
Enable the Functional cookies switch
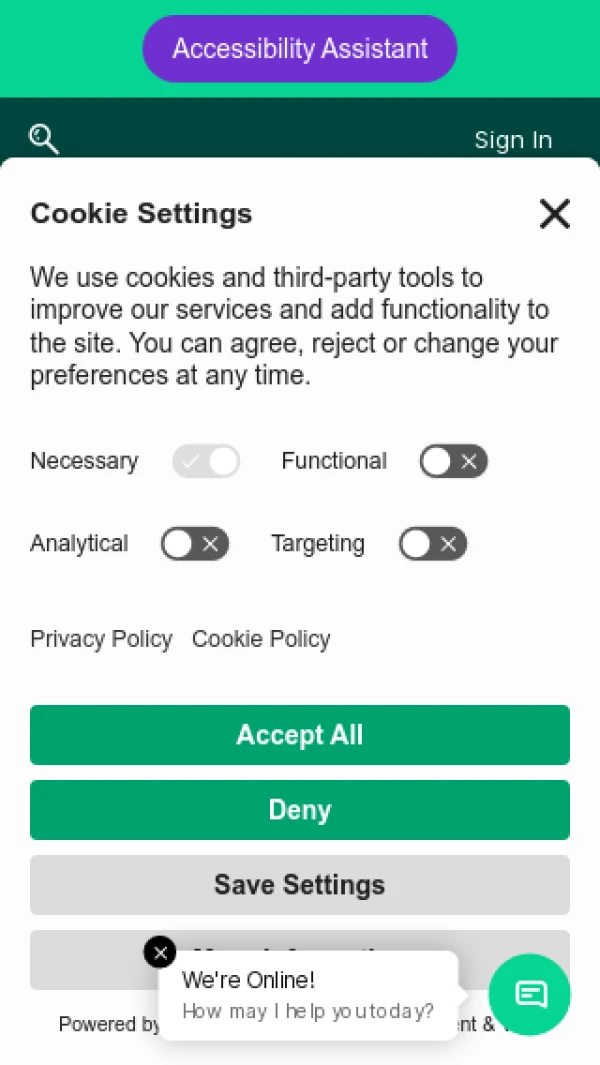click(x=453, y=461)
